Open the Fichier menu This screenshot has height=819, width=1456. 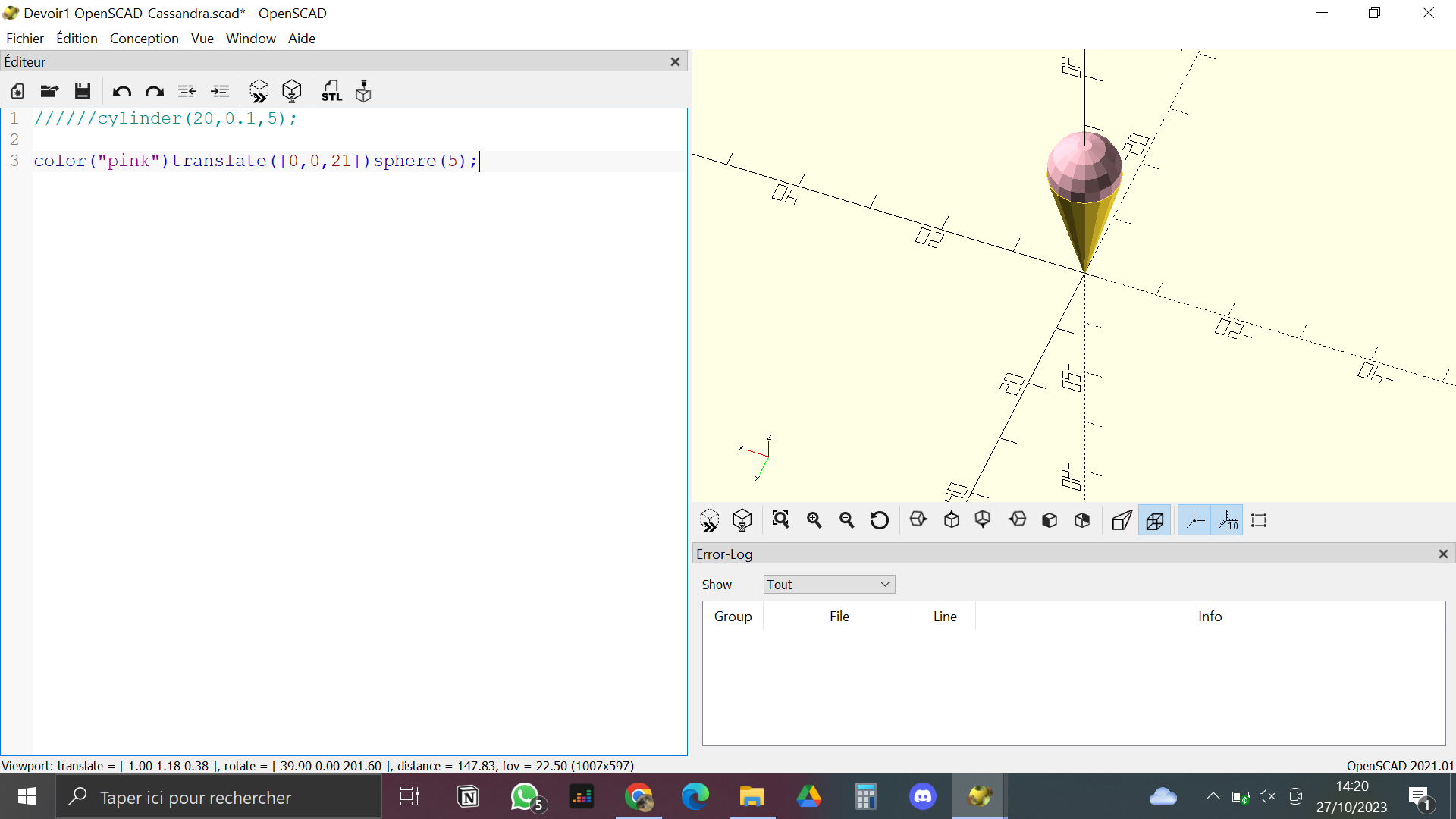pos(24,38)
